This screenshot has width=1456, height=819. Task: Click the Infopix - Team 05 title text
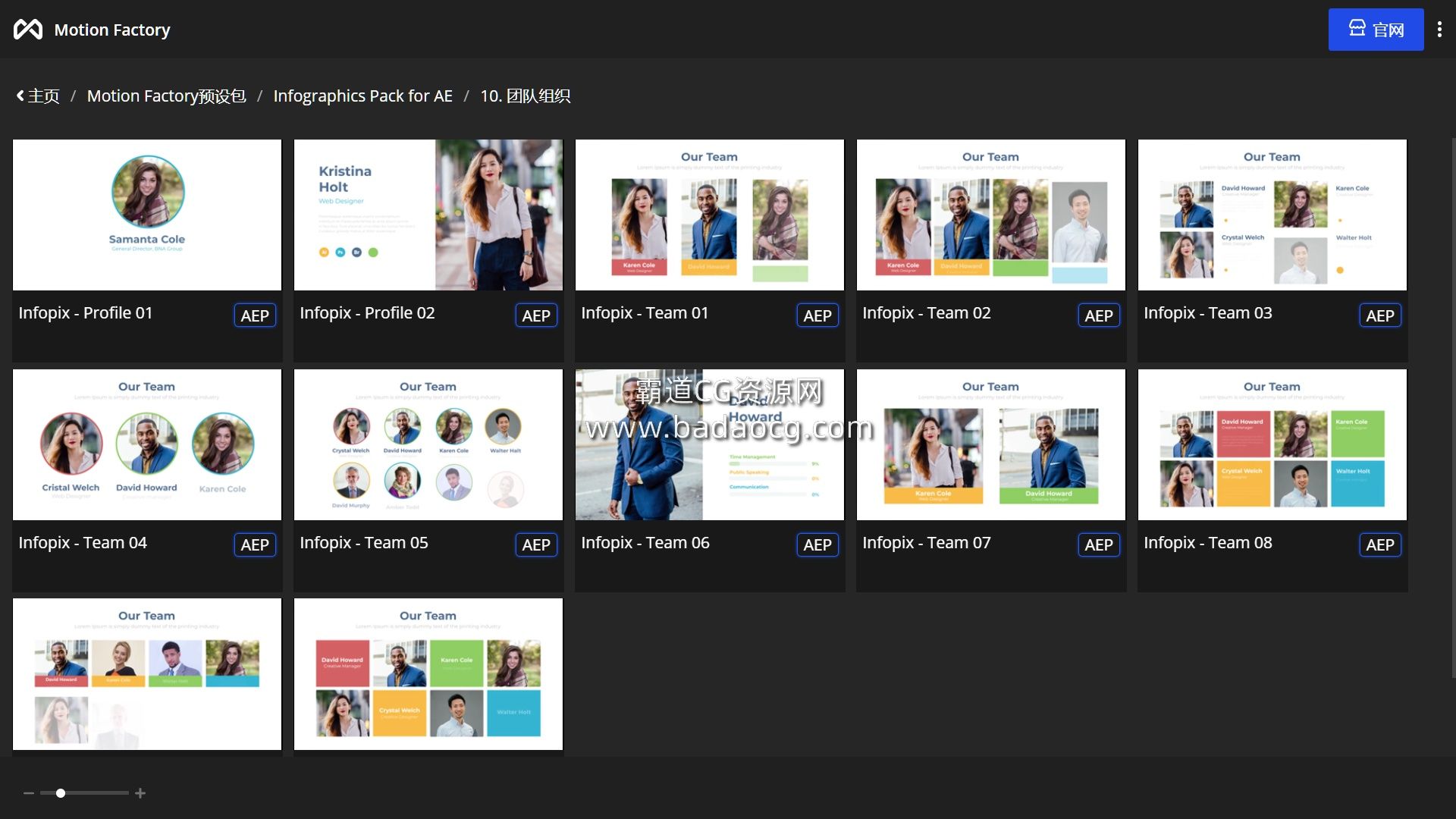(364, 543)
